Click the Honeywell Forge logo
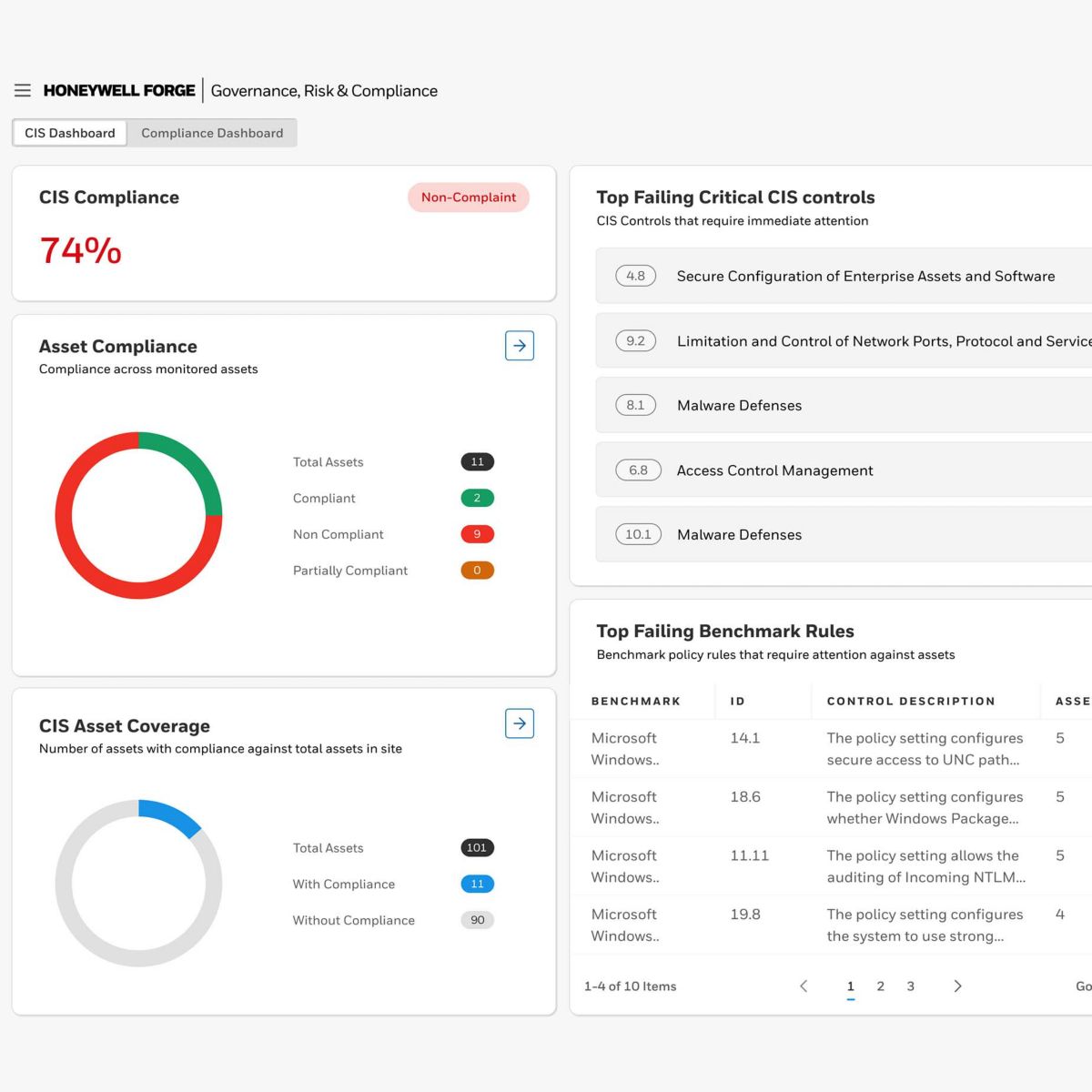This screenshot has width=1092, height=1092. point(119,90)
